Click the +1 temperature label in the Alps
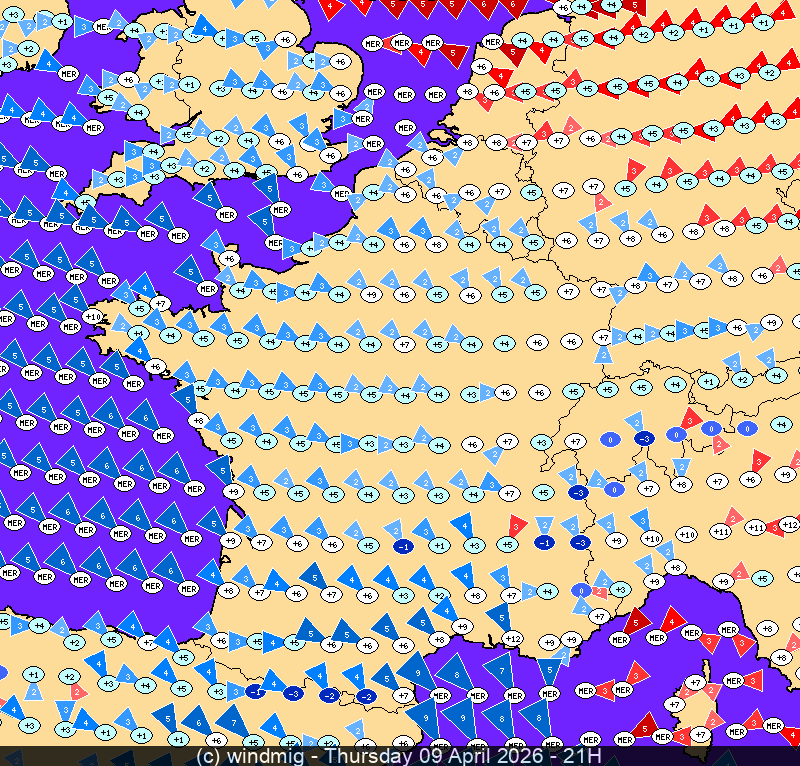Screen dimensions: 800x766 pyautogui.click(x=709, y=381)
